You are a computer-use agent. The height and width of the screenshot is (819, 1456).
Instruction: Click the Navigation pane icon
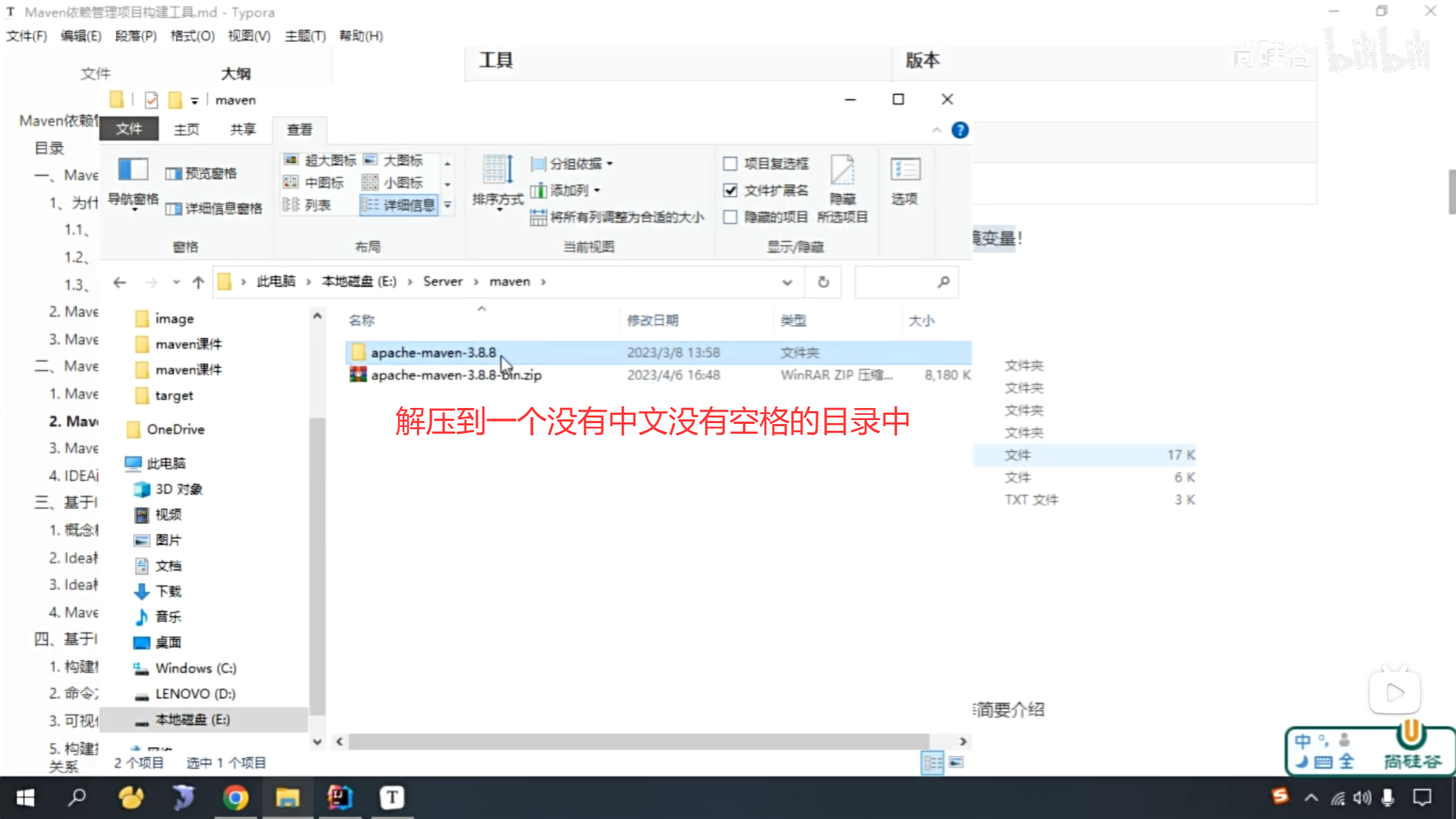click(133, 170)
